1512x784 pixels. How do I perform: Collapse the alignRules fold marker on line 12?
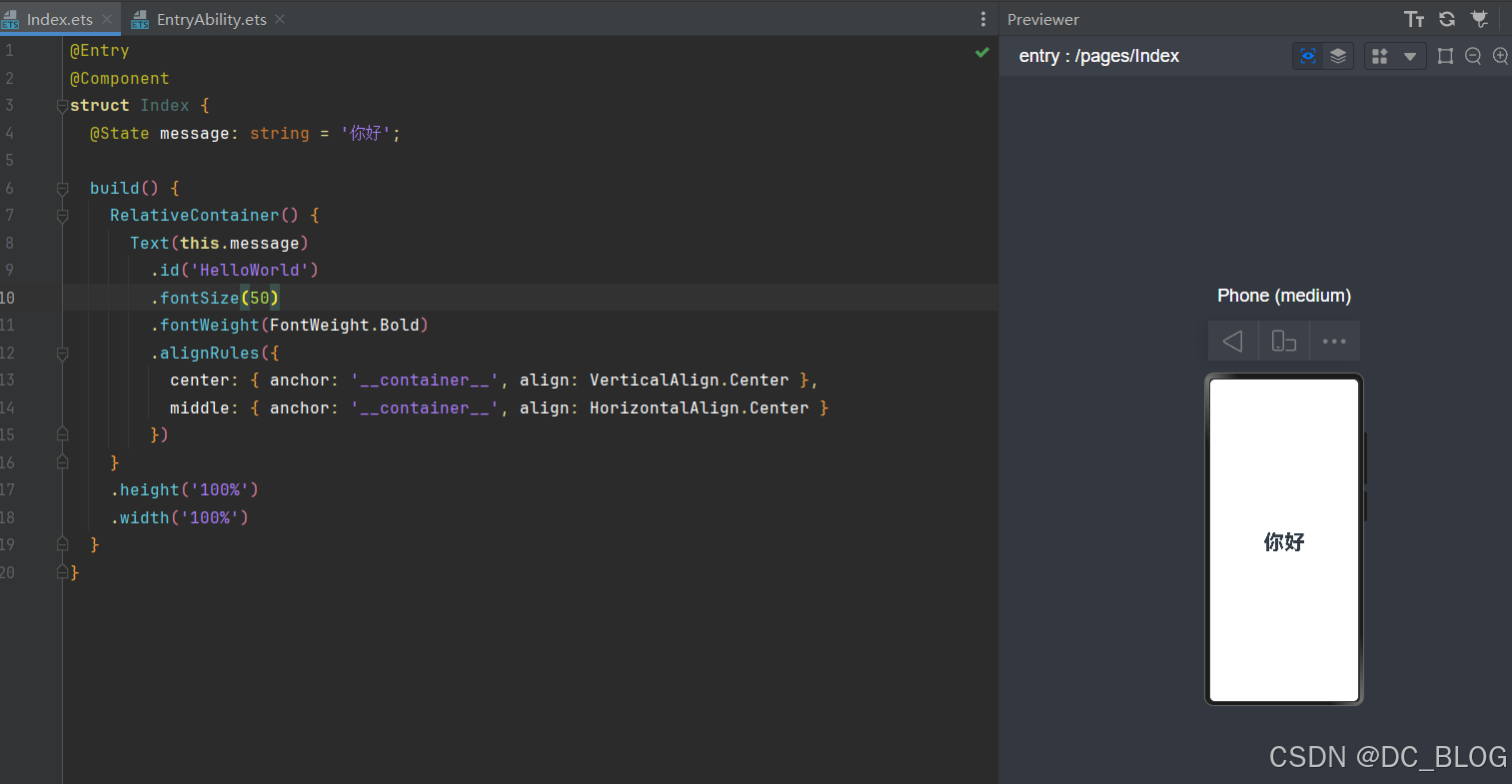coord(62,353)
